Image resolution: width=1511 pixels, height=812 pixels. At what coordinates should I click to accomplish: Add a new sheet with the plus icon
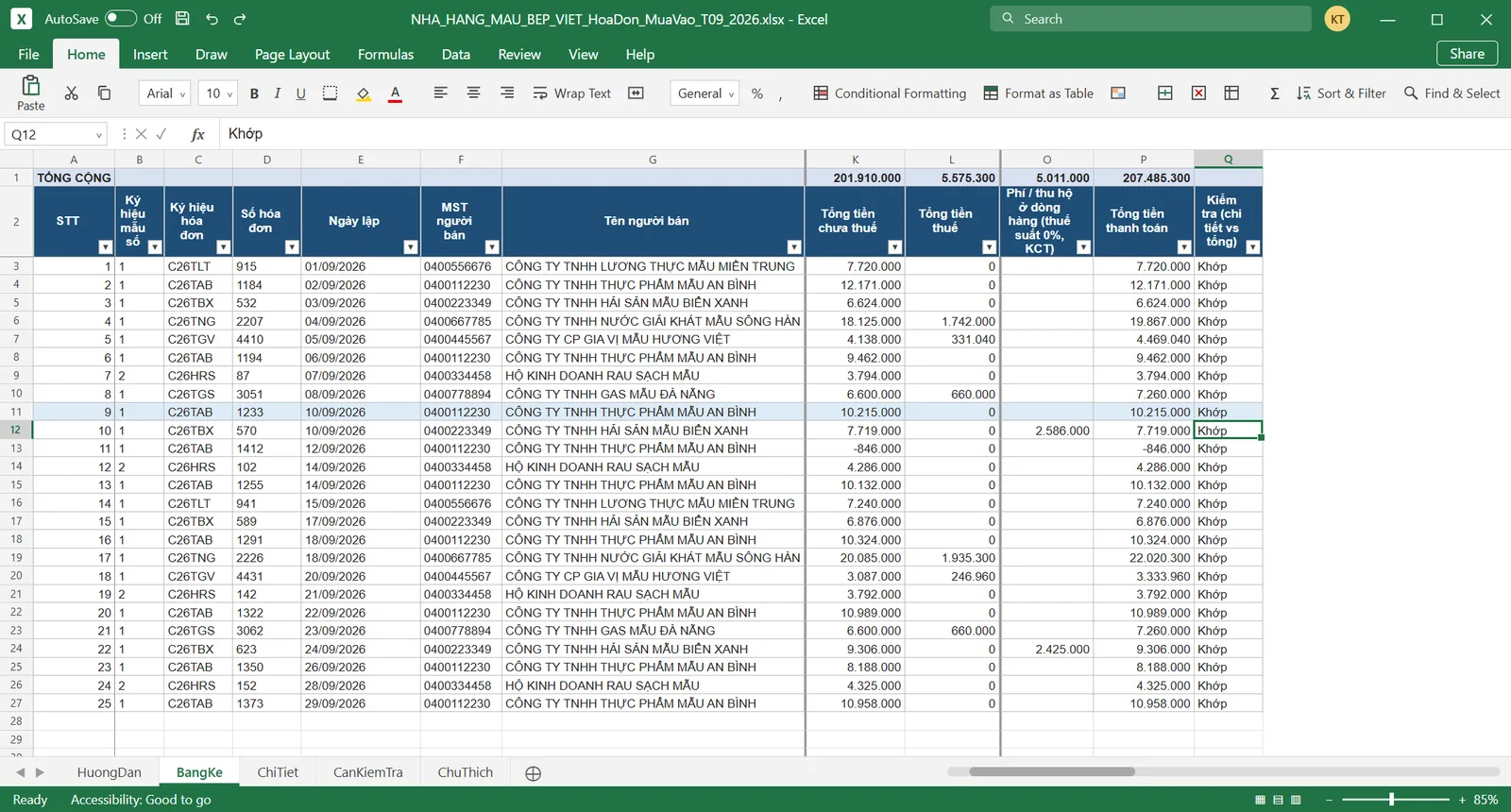[533, 773]
